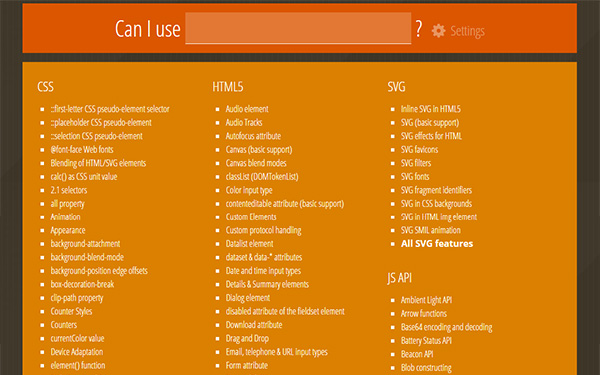Focus the Can I use search field
Viewport: 600px width, 375px height.
click(298, 28)
